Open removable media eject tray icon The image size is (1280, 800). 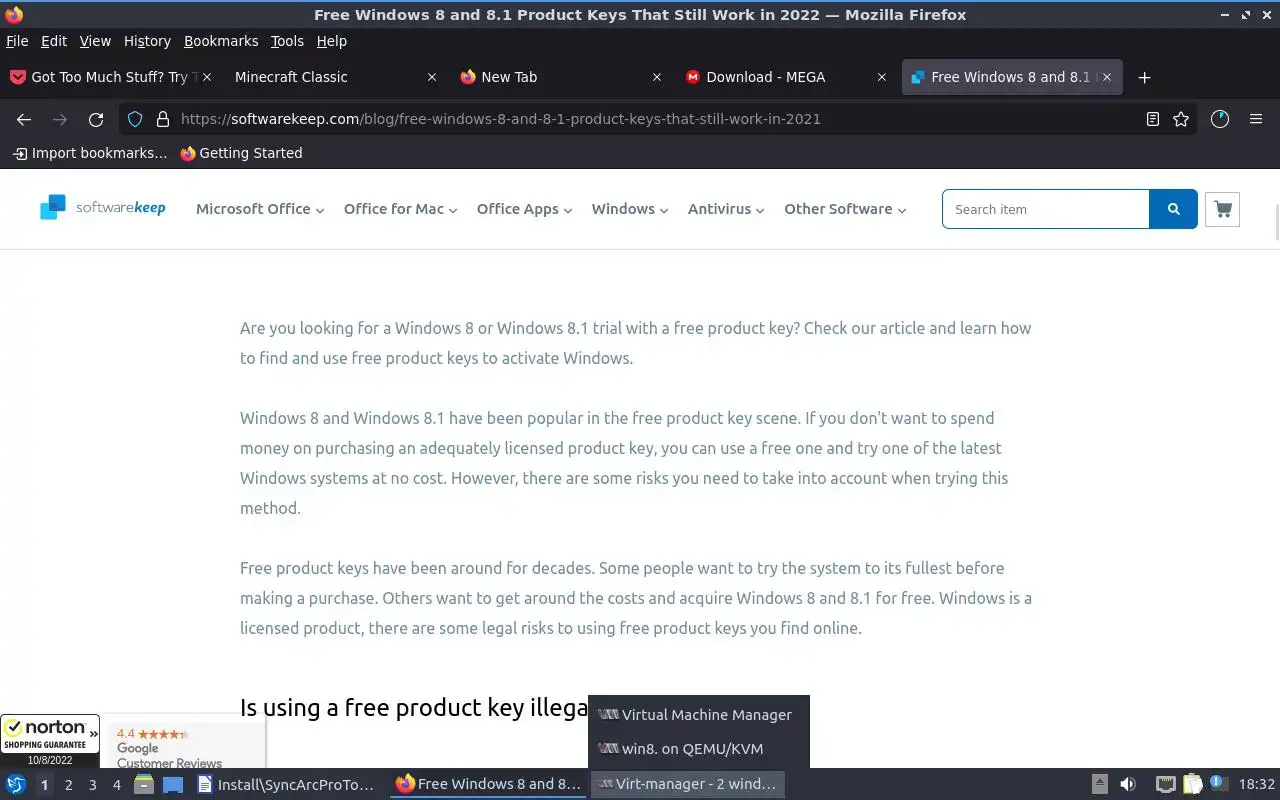click(1099, 785)
